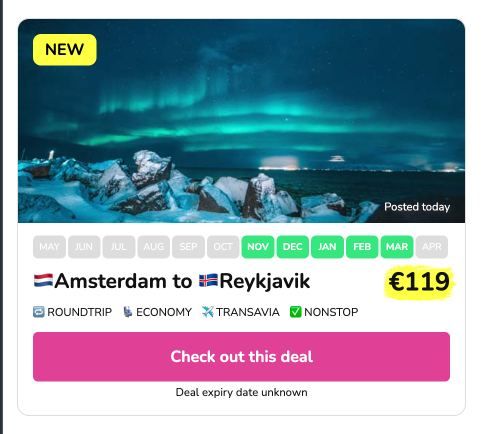Click the highlighted €119 price
This screenshot has height=434, width=485.
[x=419, y=282]
